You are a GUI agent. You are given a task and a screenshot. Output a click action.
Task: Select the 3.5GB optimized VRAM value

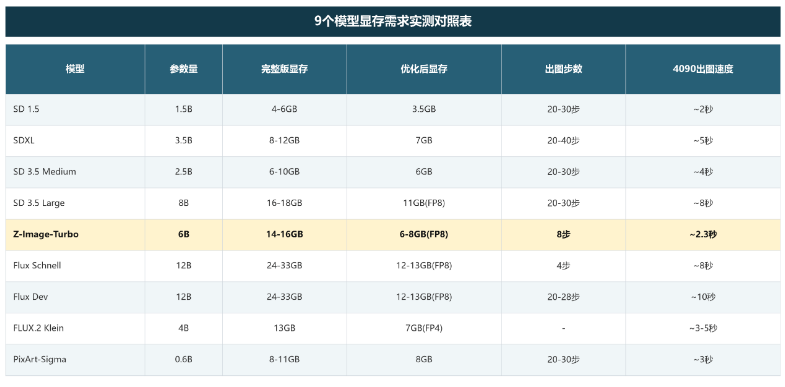pos(424,109)
